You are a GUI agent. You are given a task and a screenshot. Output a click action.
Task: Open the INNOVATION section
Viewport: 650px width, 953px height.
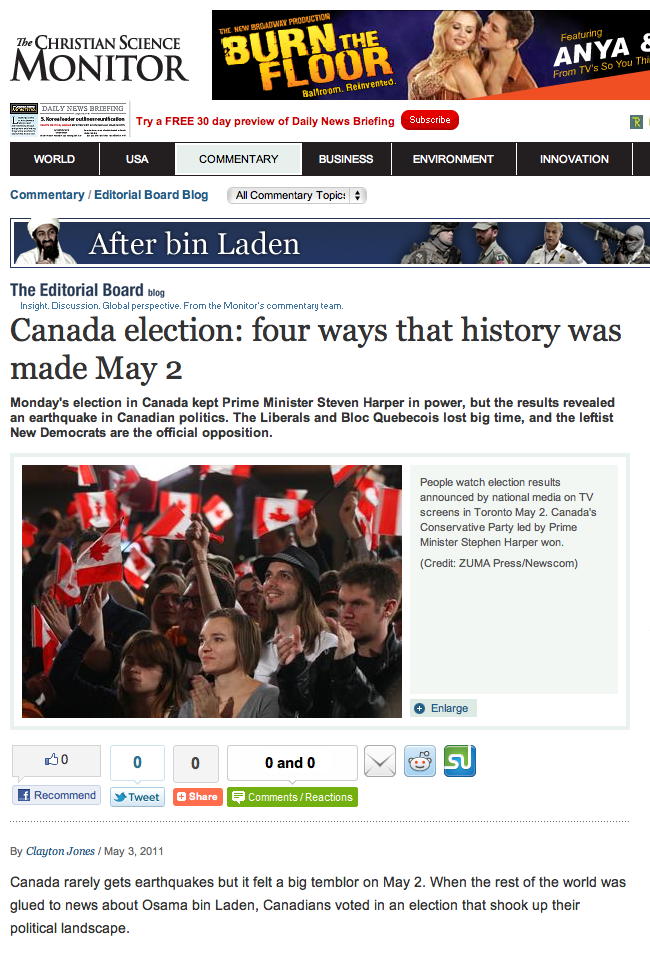tap(574, 159)
